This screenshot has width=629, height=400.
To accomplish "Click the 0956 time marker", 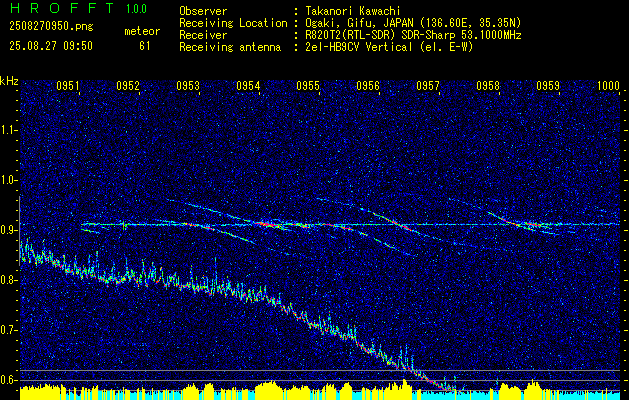I will 368,86.
